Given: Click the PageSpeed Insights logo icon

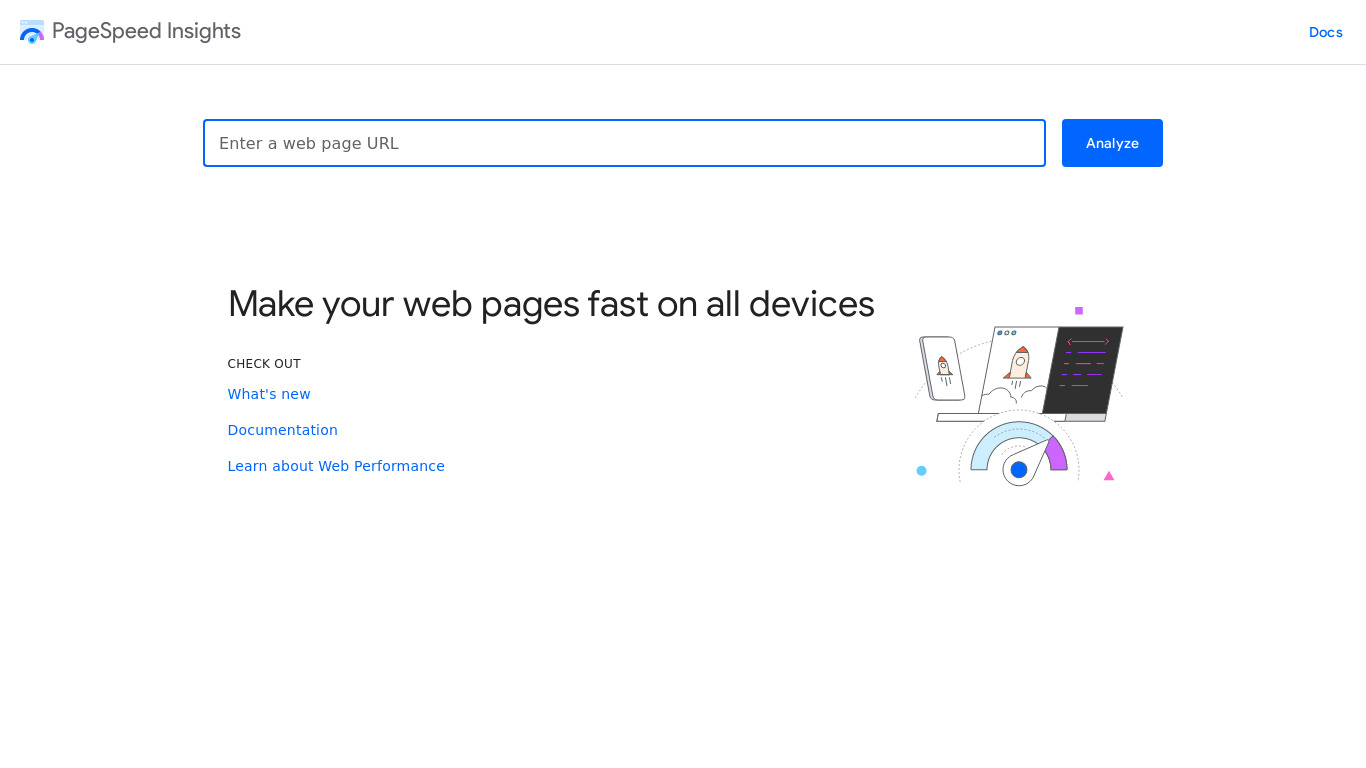Looking at the screenshot, I should pos(32,32).
